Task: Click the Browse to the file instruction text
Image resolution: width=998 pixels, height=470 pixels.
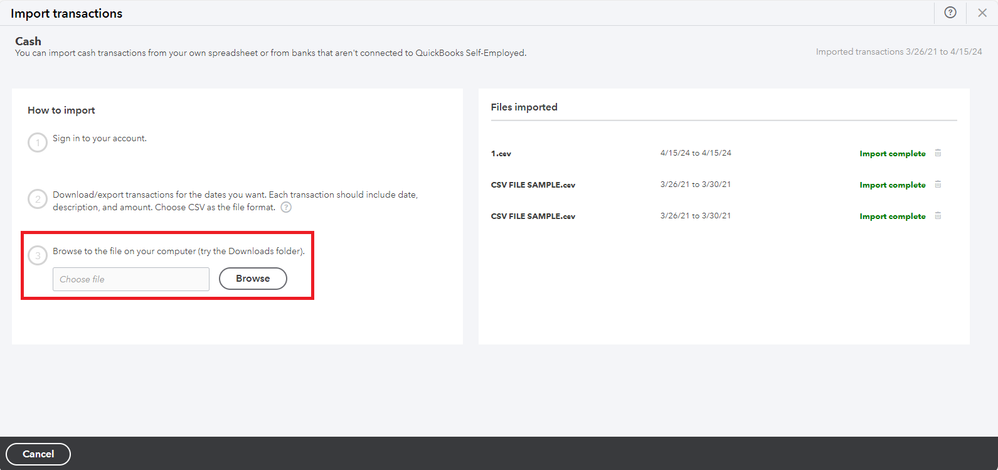Action: point(179,251)
